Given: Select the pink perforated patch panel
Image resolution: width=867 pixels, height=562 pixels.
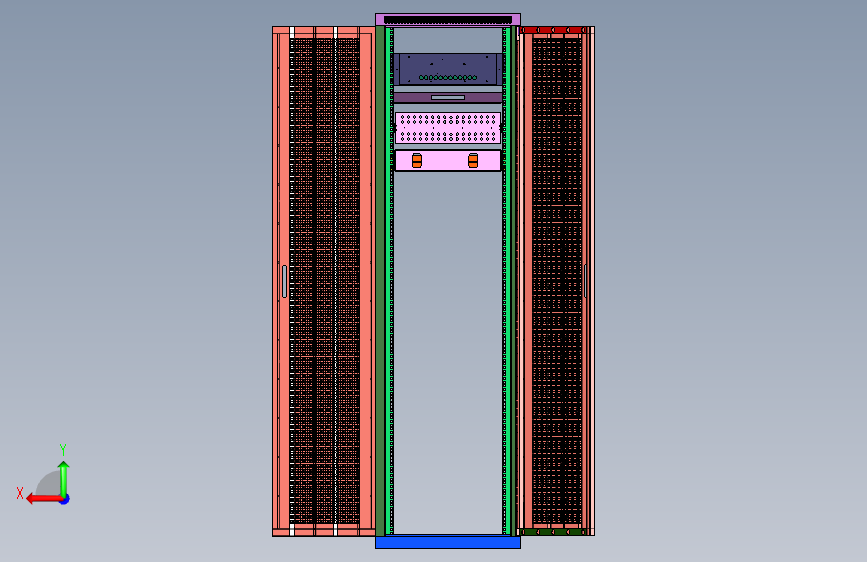Looking at the screenshot, I should (448, 128).
